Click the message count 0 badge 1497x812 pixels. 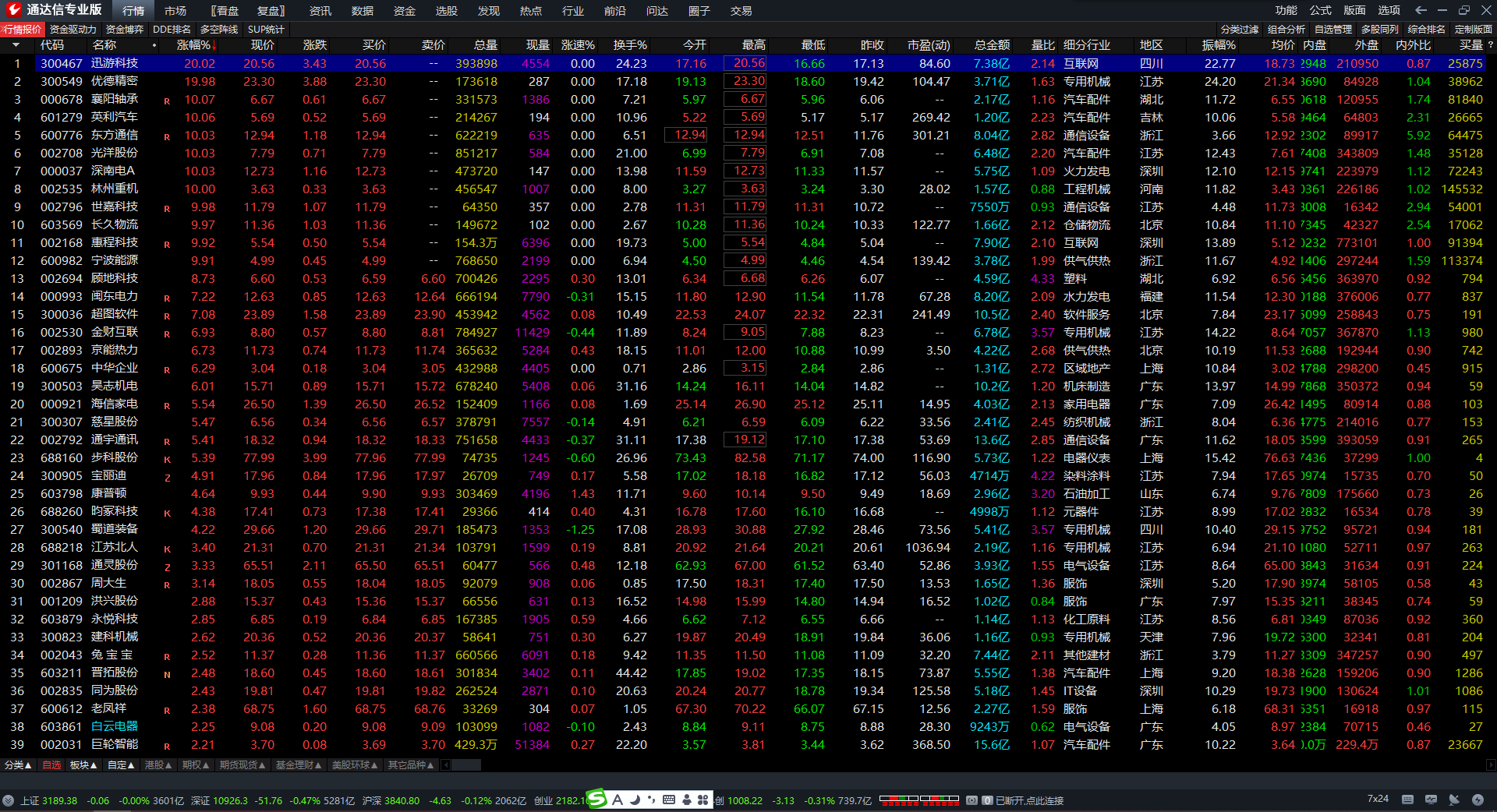[x=987, y=800]
